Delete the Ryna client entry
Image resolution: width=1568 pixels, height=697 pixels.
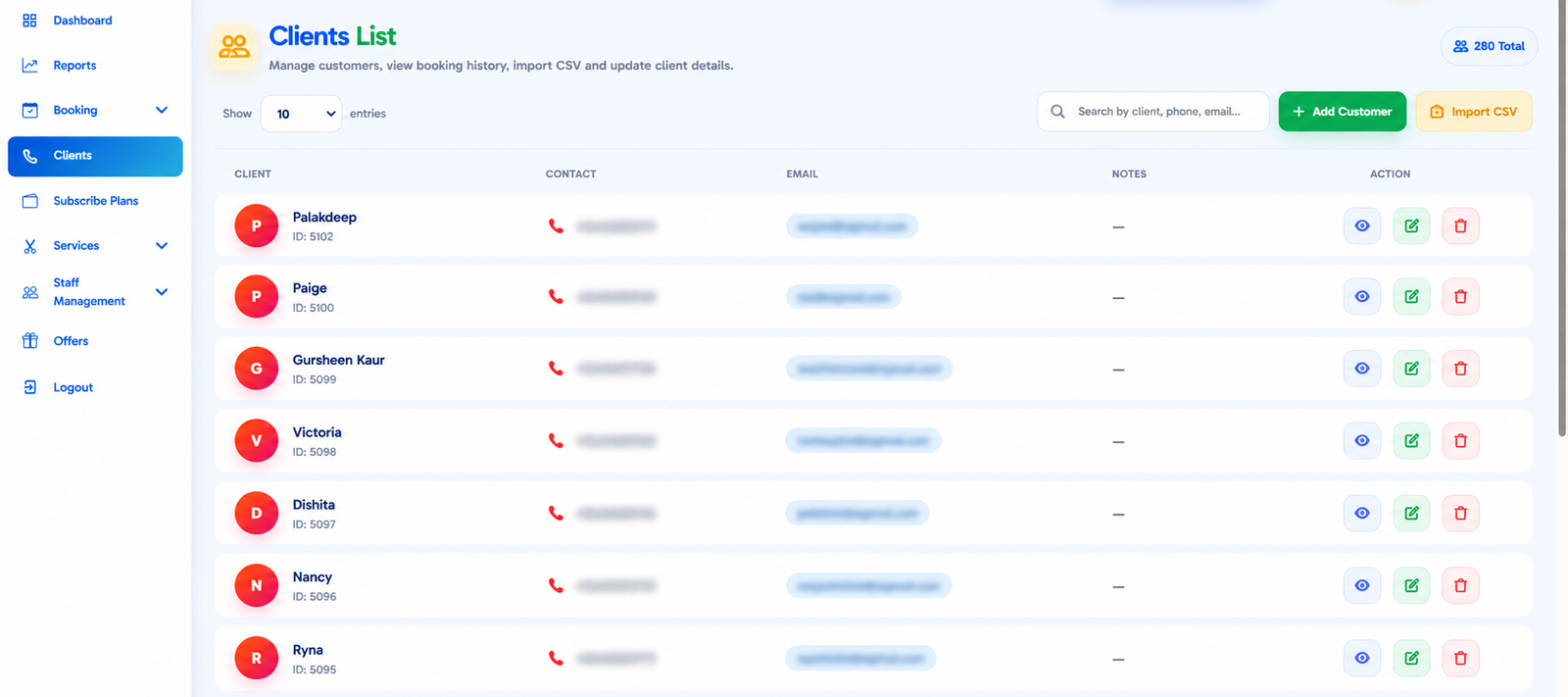[x=1460, y=658]
